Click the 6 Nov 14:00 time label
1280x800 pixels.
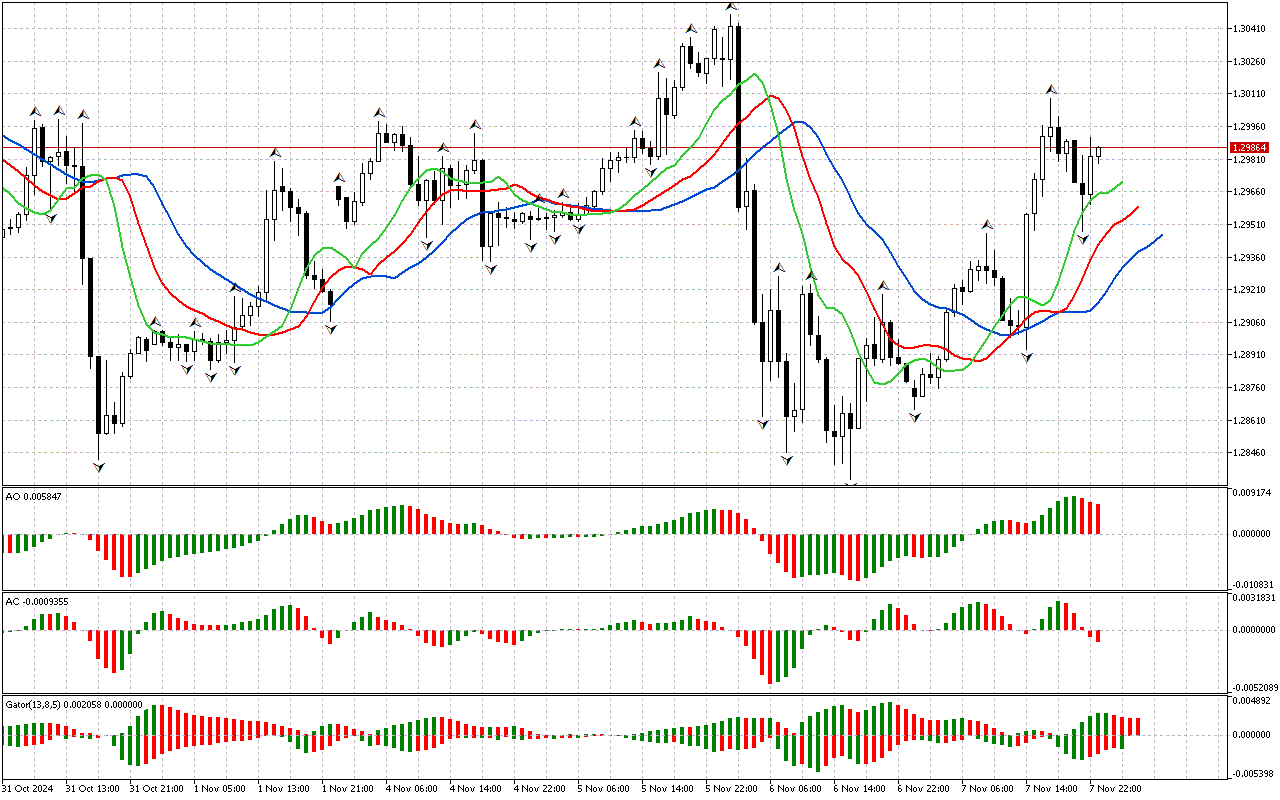pos(860,789)
